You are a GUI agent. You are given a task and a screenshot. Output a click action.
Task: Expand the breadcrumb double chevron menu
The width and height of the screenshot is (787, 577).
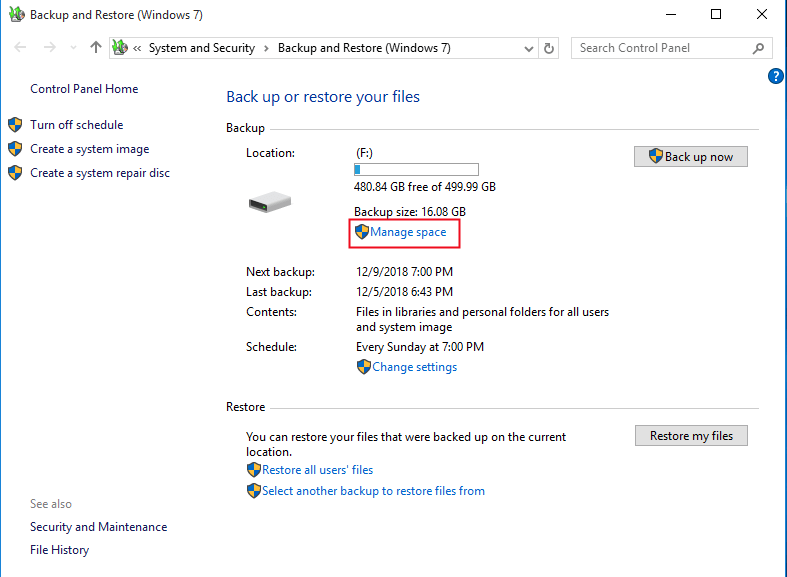pos(138,48)
